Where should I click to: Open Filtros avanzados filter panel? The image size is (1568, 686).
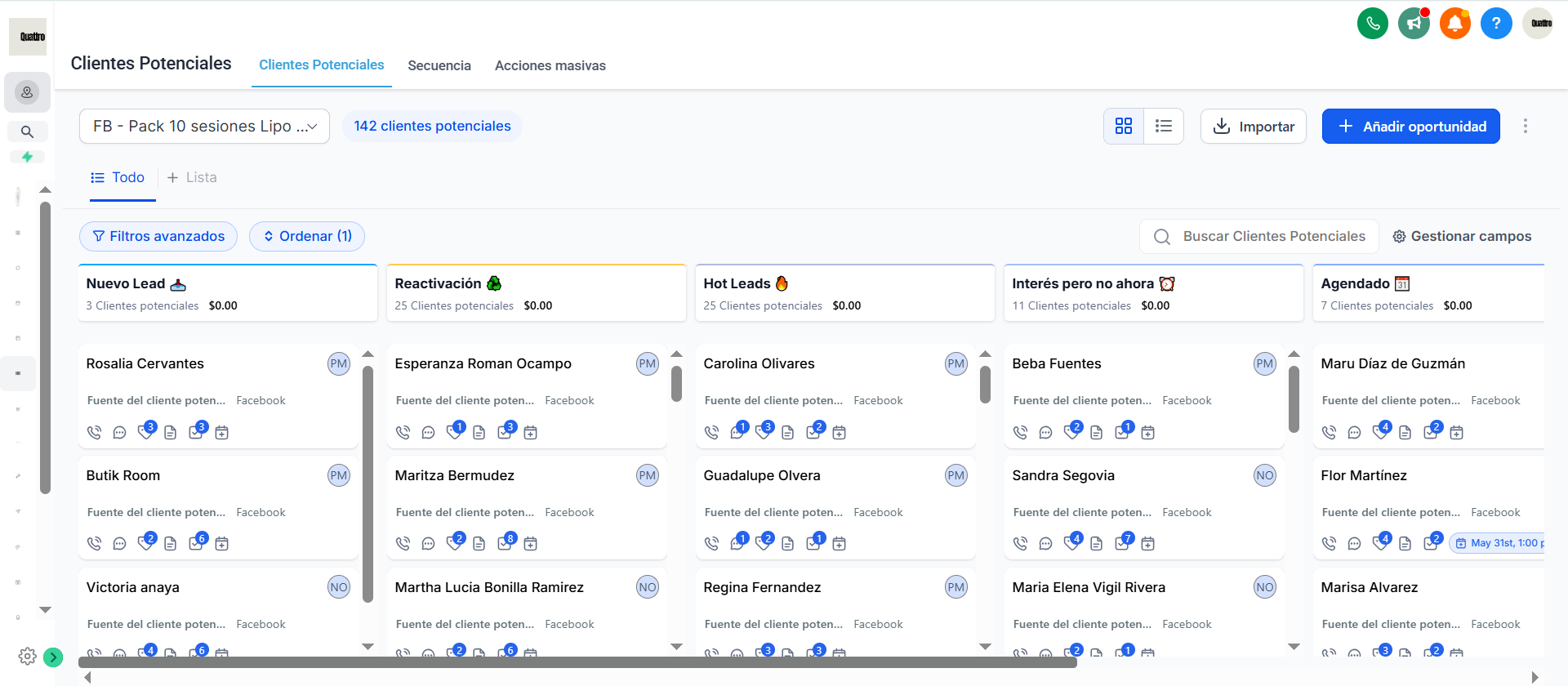pos(158,236)
